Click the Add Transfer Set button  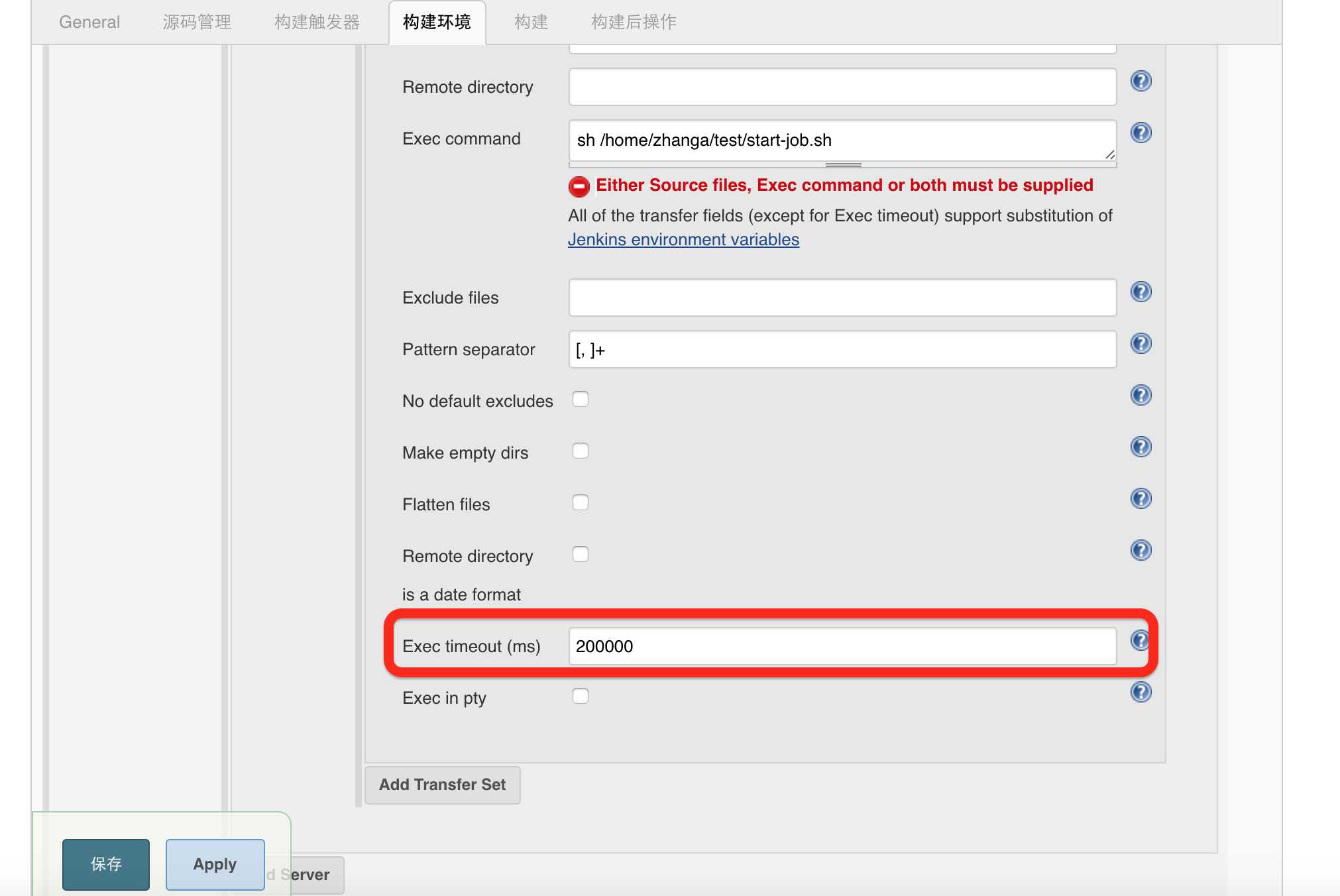coord(443,784)
